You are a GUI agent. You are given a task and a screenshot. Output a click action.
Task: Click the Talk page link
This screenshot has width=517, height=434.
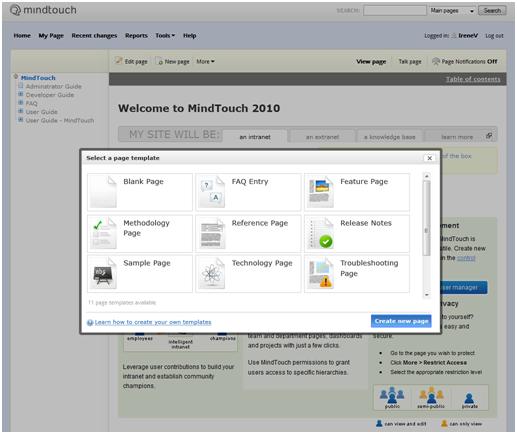410,62
